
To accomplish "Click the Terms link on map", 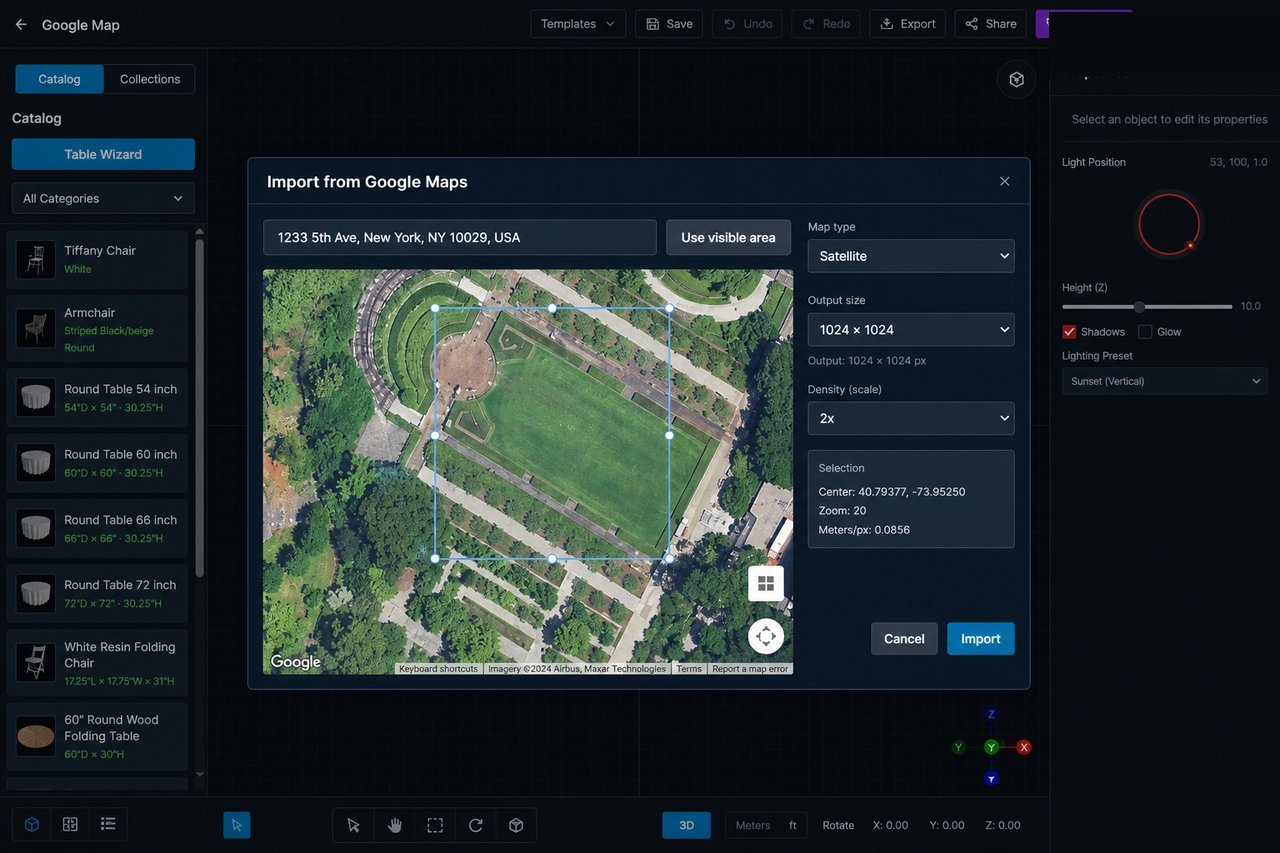I will 689,669.
